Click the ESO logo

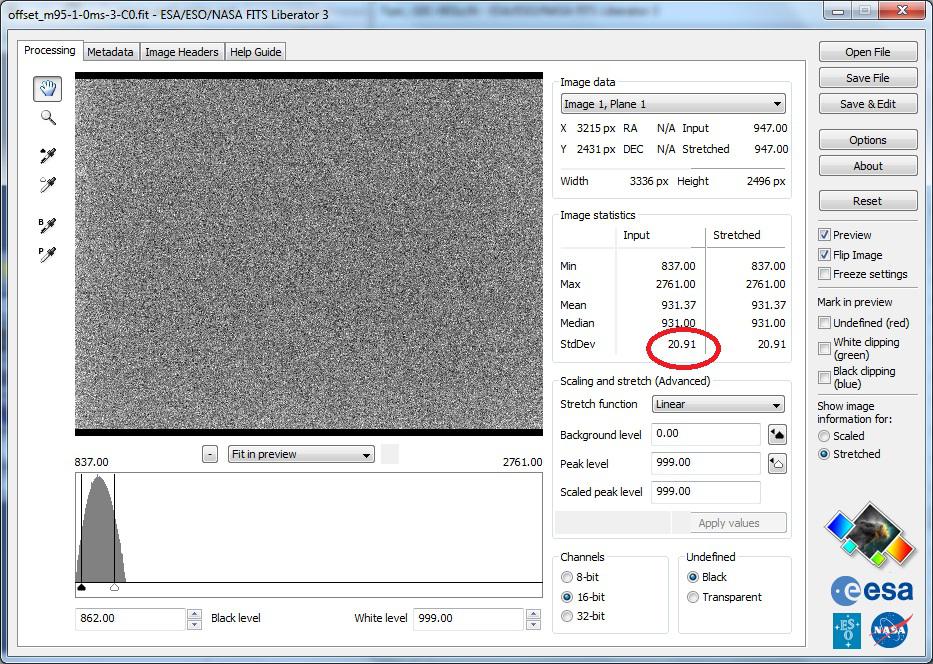point(847,631)
